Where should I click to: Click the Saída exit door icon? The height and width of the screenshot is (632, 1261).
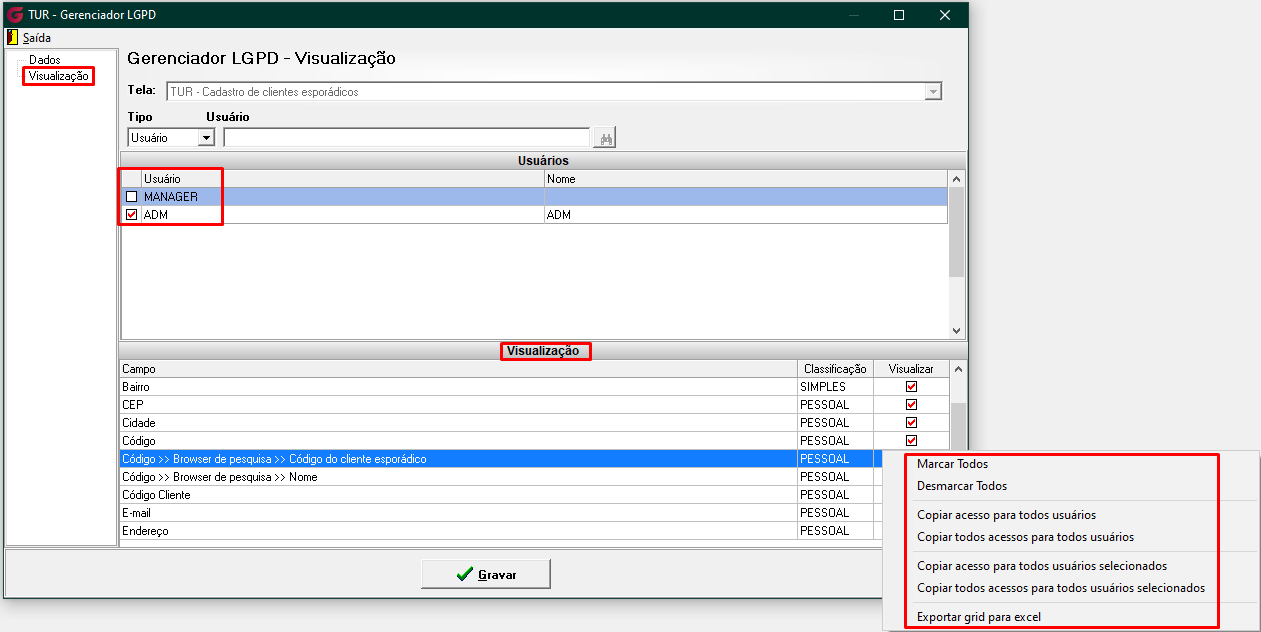(x=12, y=37)
